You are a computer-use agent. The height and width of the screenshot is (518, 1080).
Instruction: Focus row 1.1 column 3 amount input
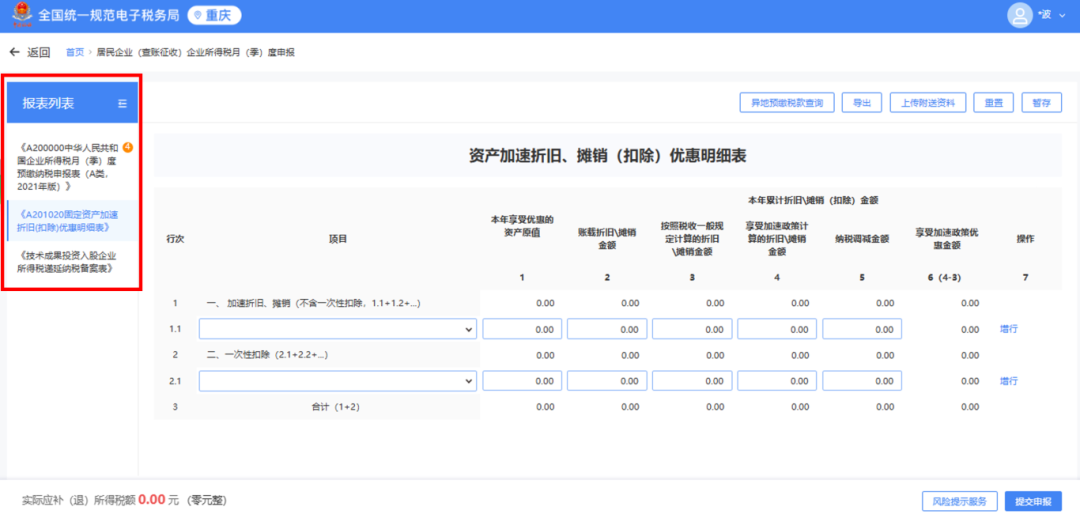pos(692,329)
